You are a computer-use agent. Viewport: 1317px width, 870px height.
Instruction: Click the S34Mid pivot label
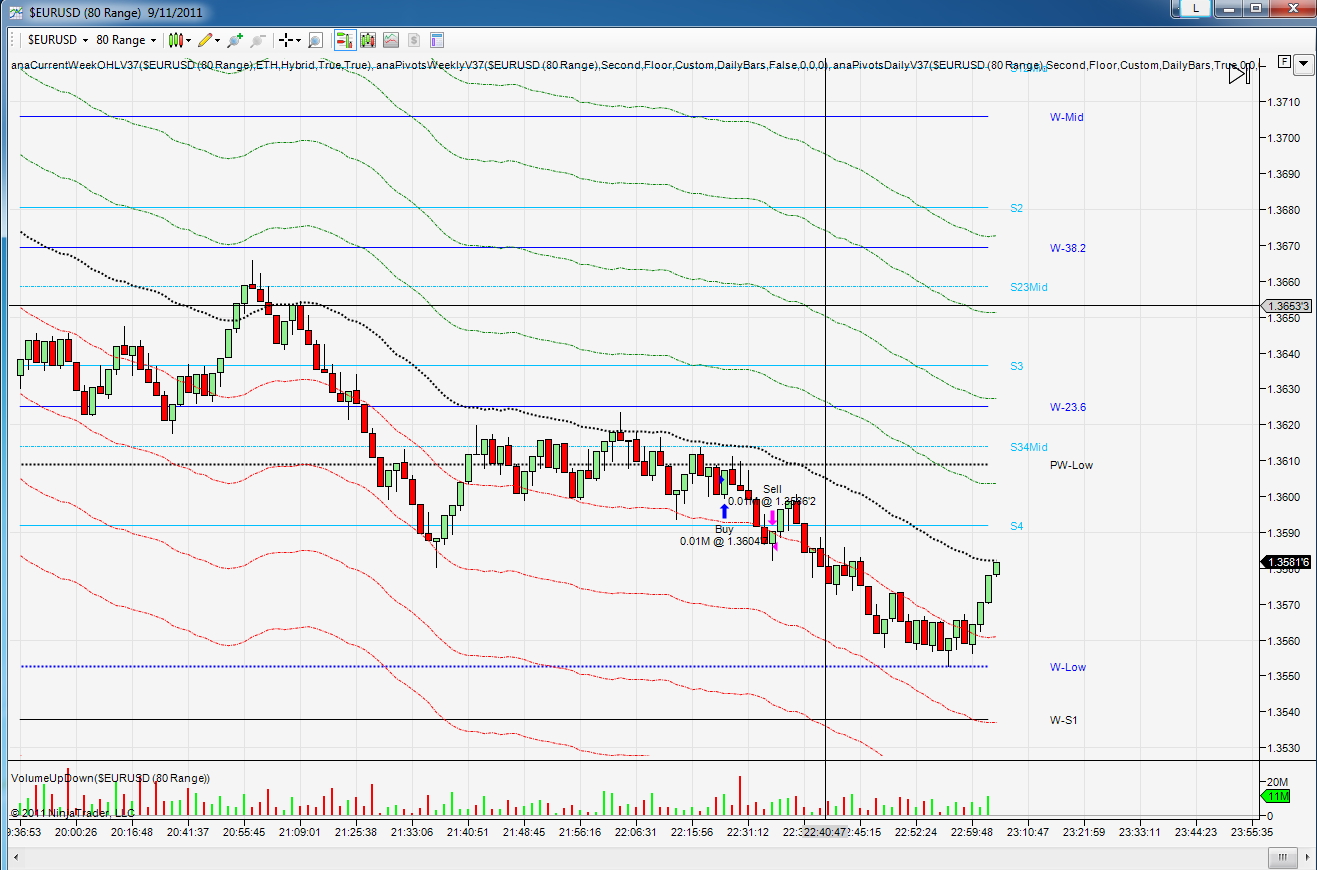coord(1029,447)
